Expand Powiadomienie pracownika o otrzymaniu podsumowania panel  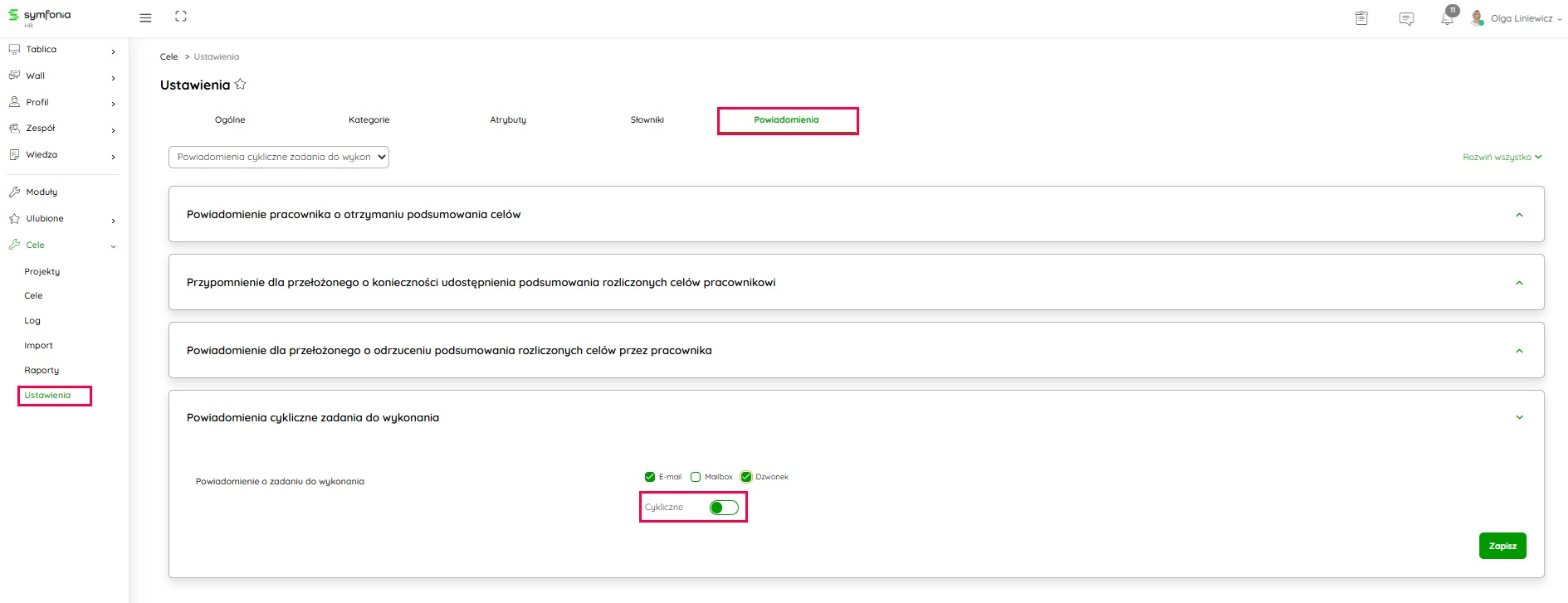(x=1519, y=215)
